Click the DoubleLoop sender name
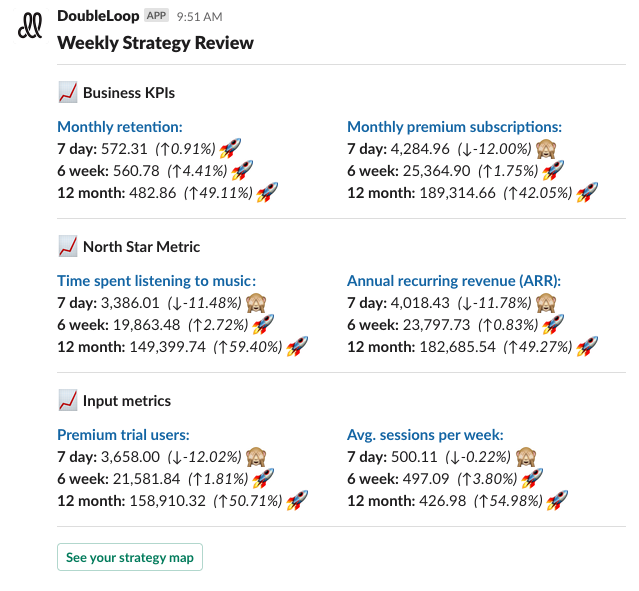639x591 pixels. click(x=99, y=16)
